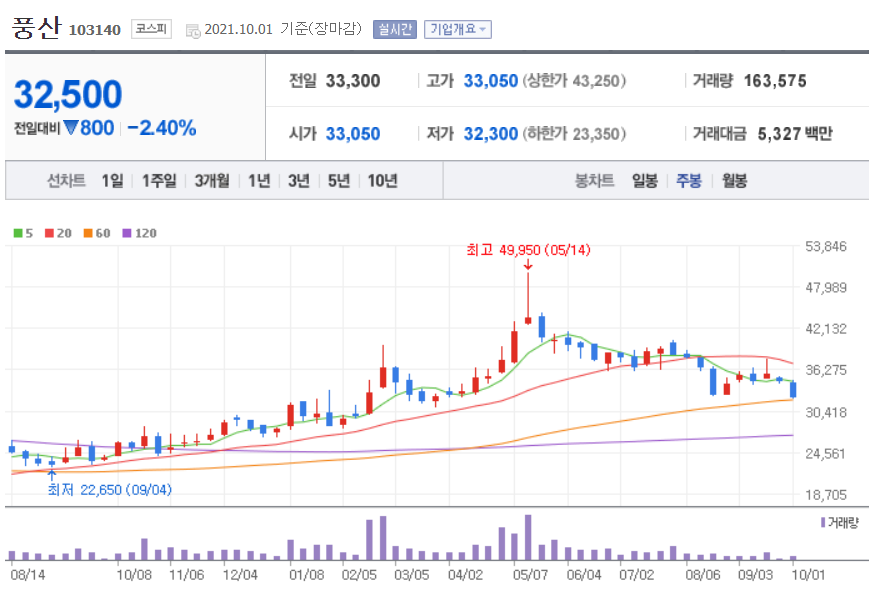Image resolution: width=869 pixels, height=596 pixels.
Task: Click the 실시간 real-time button
Action: tap(395, 29)
